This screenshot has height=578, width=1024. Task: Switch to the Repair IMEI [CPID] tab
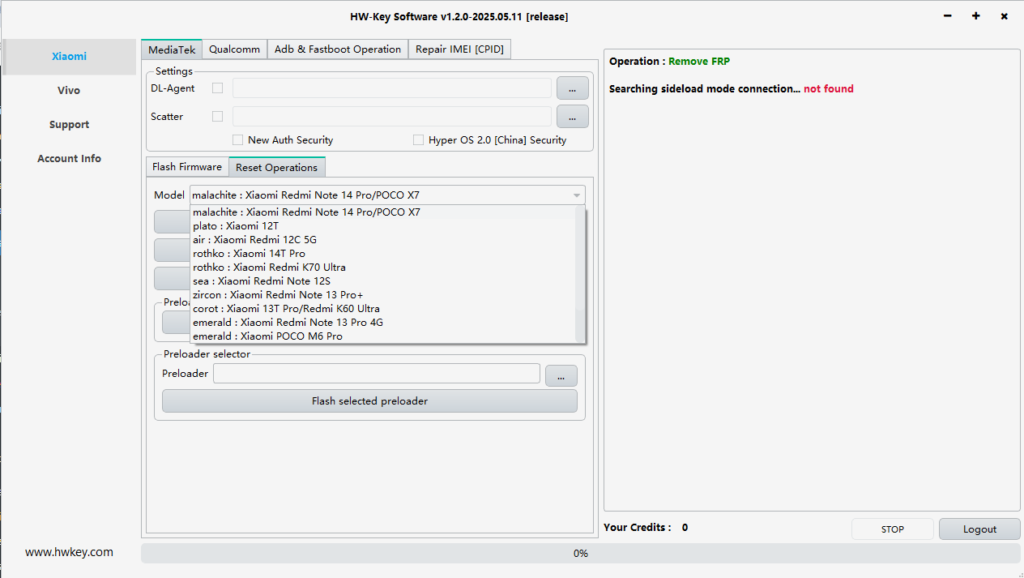coord(459,48)
